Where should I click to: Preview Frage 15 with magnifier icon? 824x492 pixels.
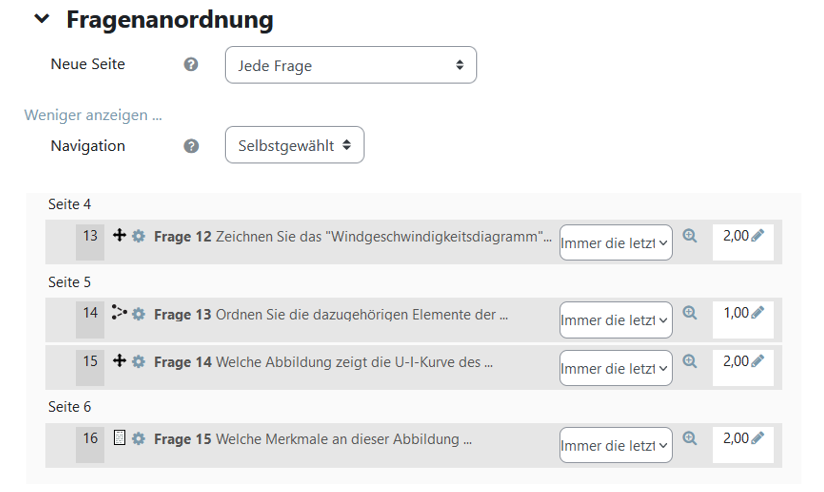[689, 438]
